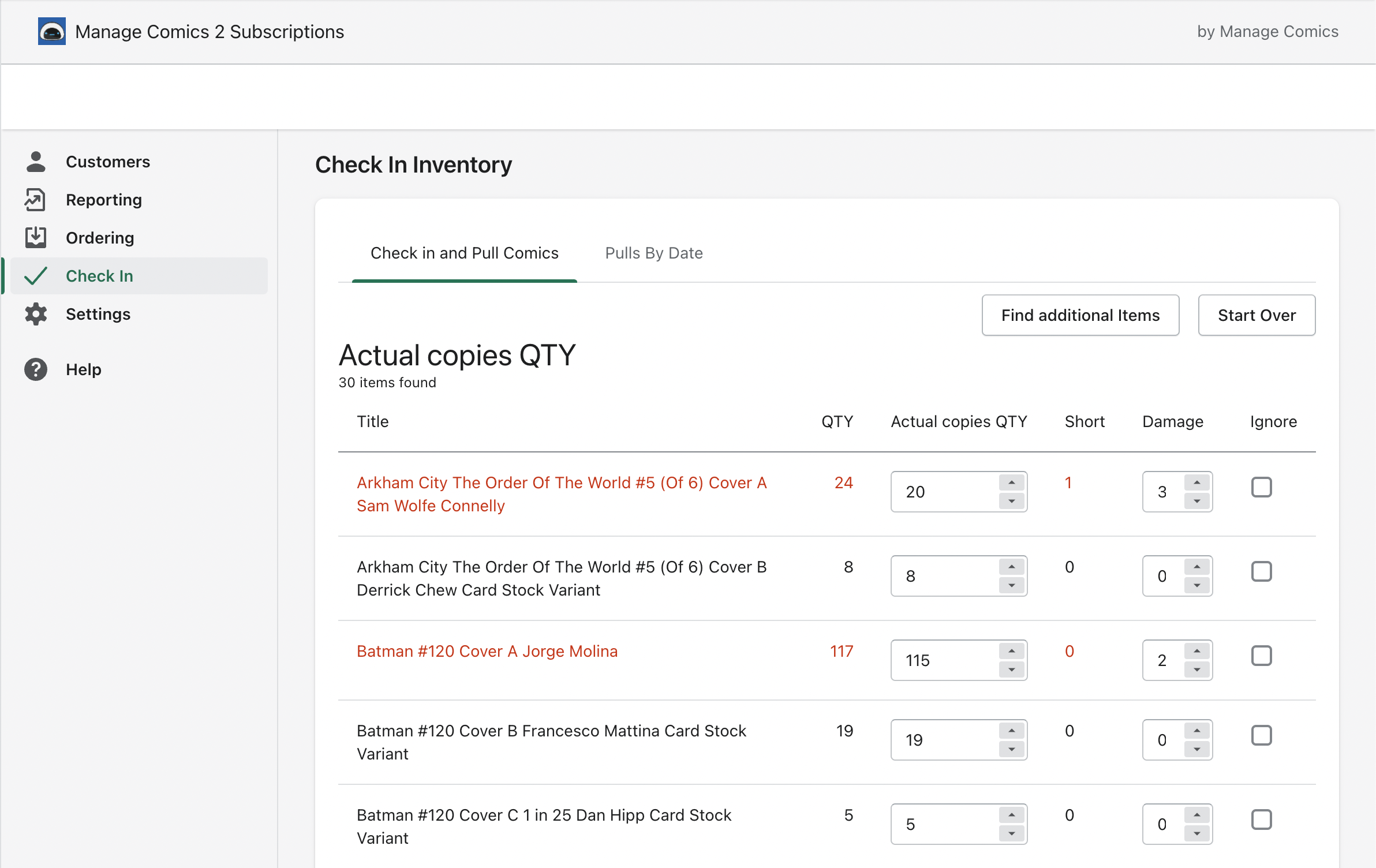Click the Manage Comics app logo icon
1376x868 pixels.
pyautogui.click(x=52, y=31)
